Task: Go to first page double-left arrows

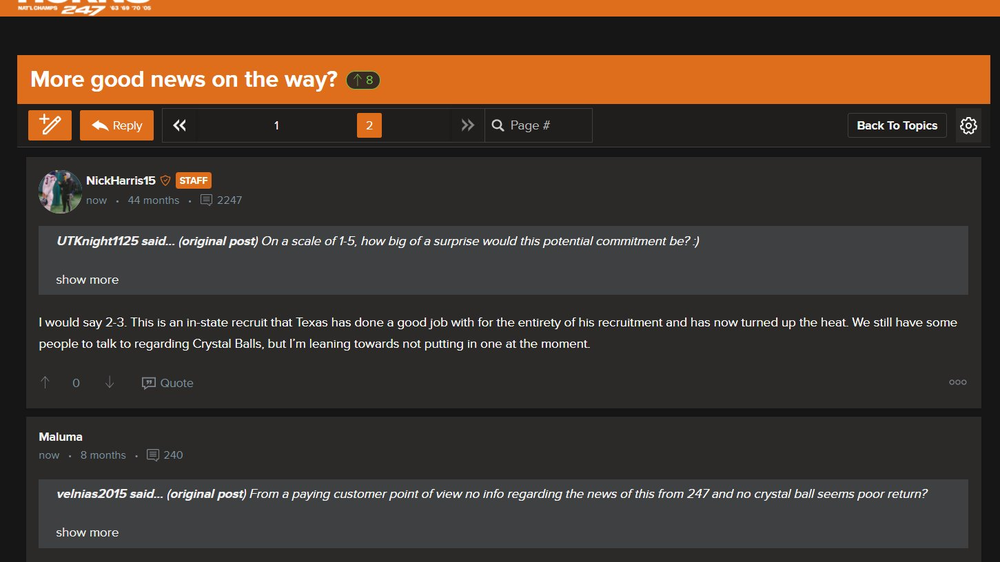Action: pos(180,125)
